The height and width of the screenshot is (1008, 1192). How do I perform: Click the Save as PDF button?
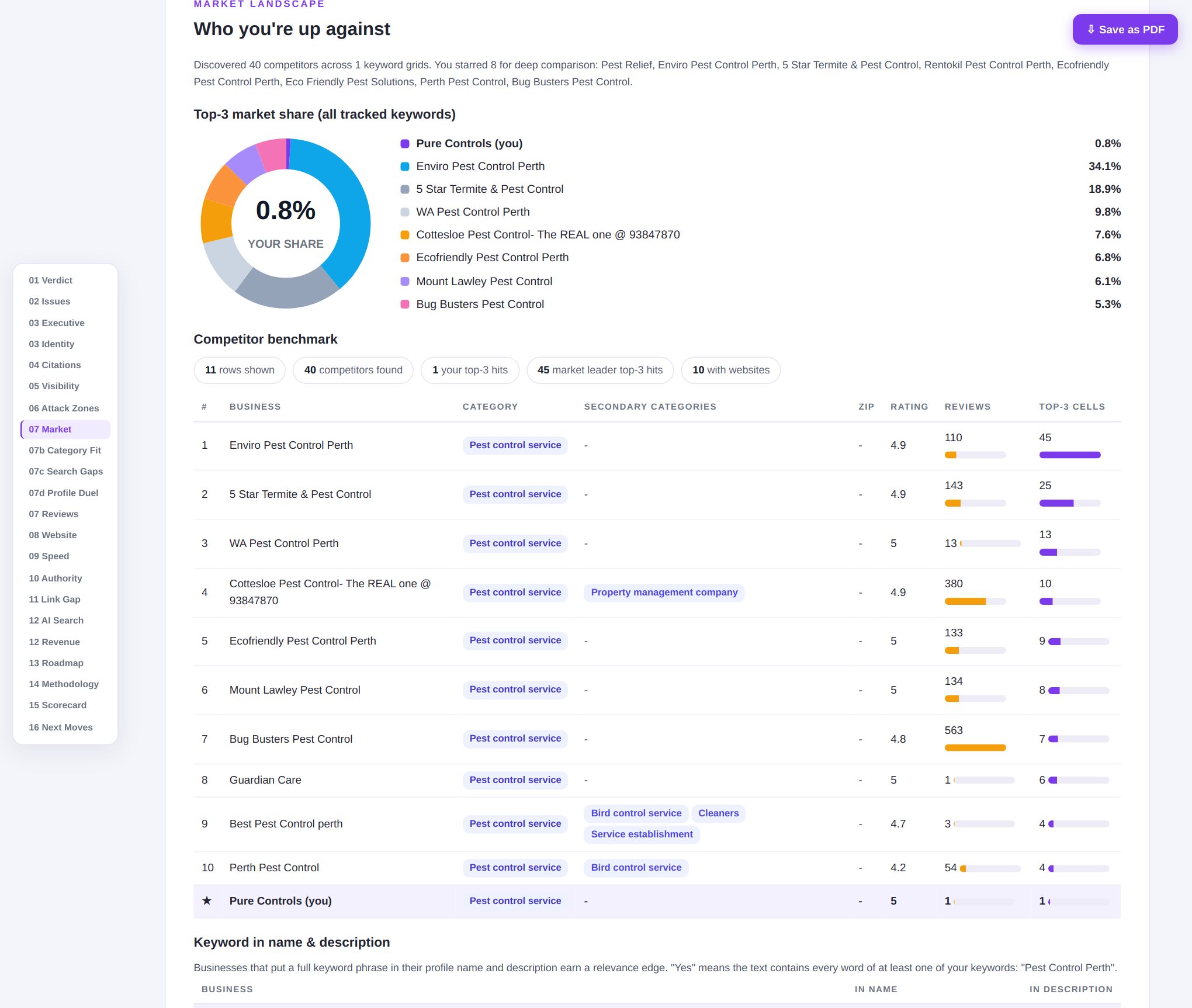pyautogui.click(x=1125, y=29)
